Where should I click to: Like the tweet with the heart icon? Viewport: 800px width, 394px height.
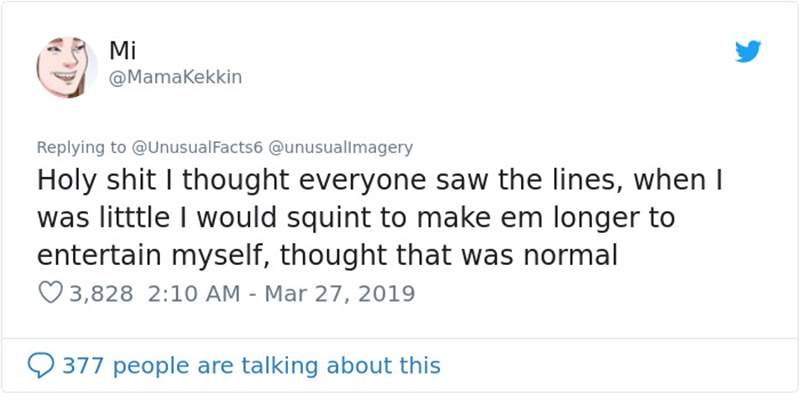pyautogui.click(x=51, y=293)
